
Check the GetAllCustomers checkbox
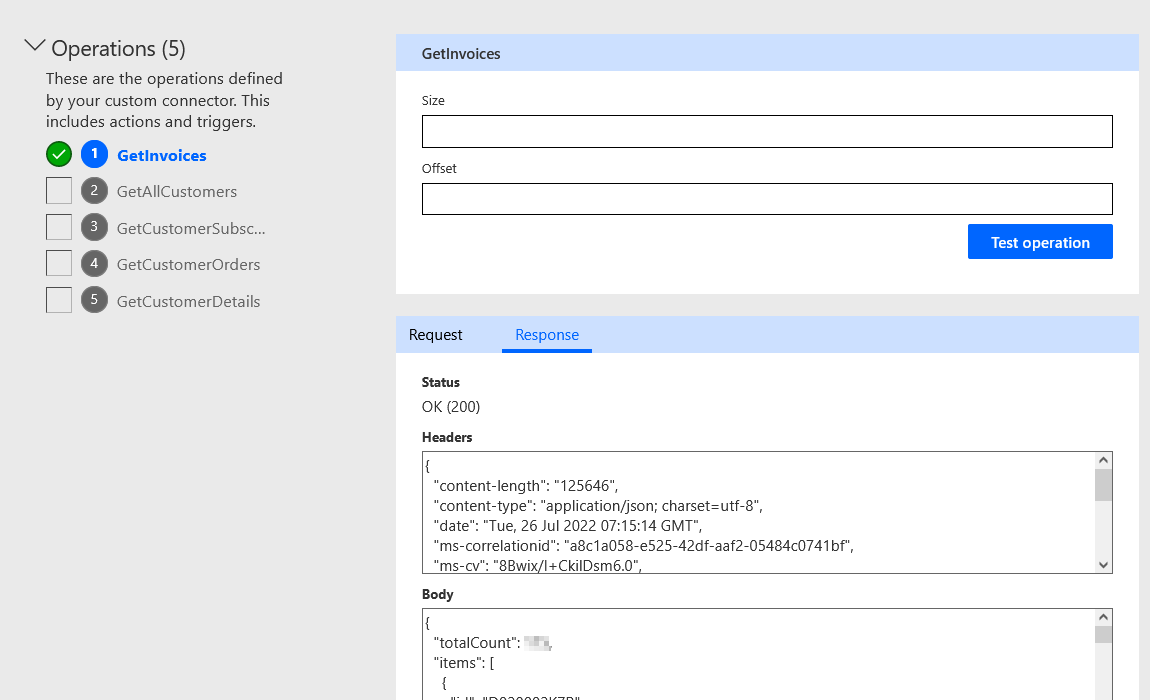(58, 190)
